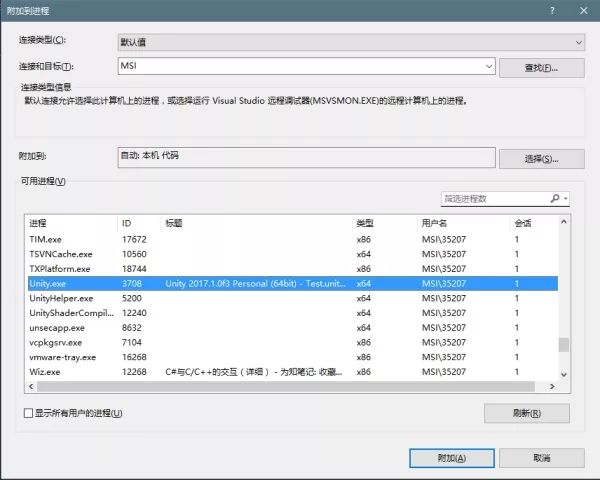This screenshot has height=480, width=600.
Task: Click the help question mark icon
Action: pos(552,11)
